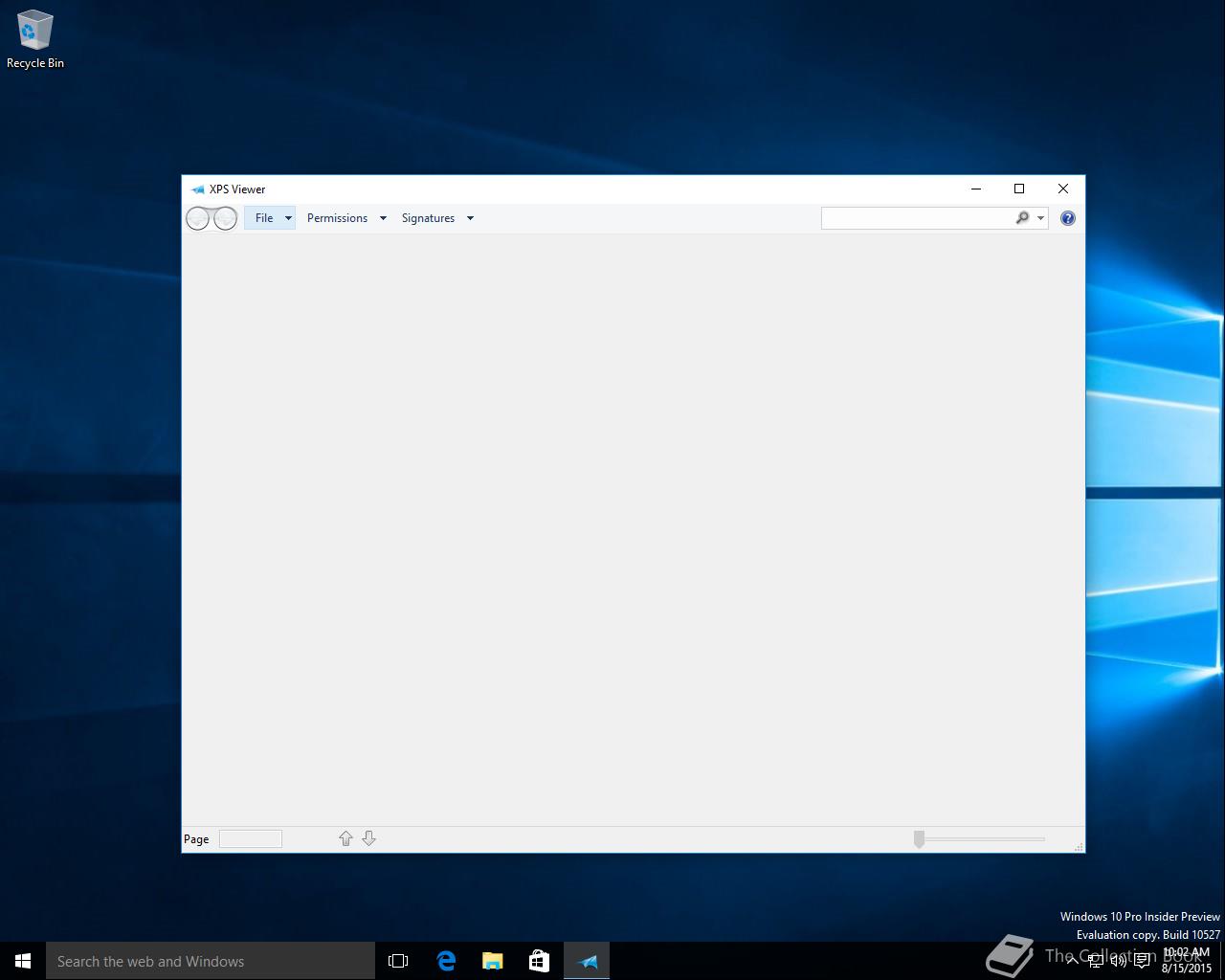Expand the File menu dropdown arrow

(x=288, y=218)
